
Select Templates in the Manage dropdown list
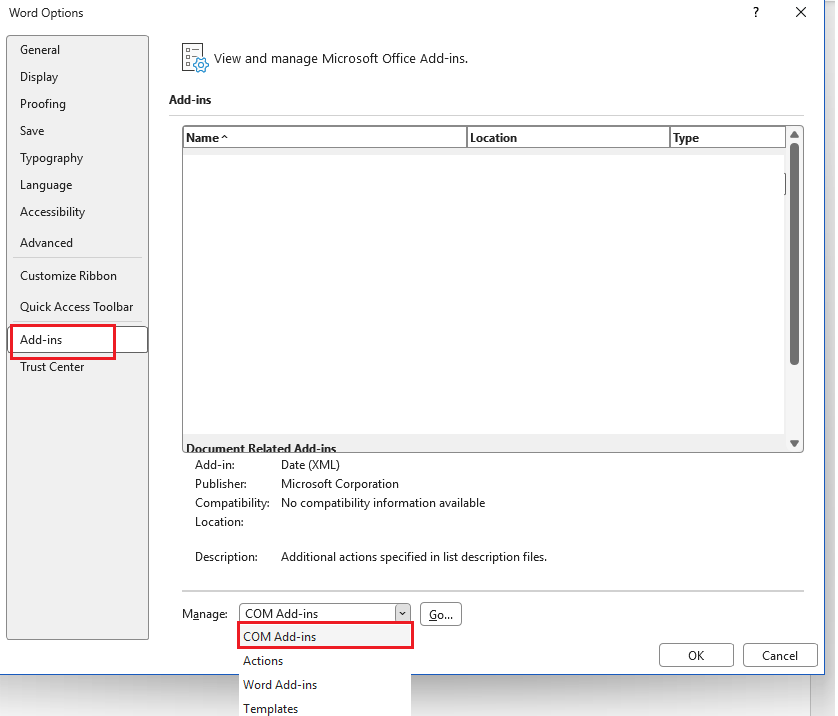click(x=325, y=709)
